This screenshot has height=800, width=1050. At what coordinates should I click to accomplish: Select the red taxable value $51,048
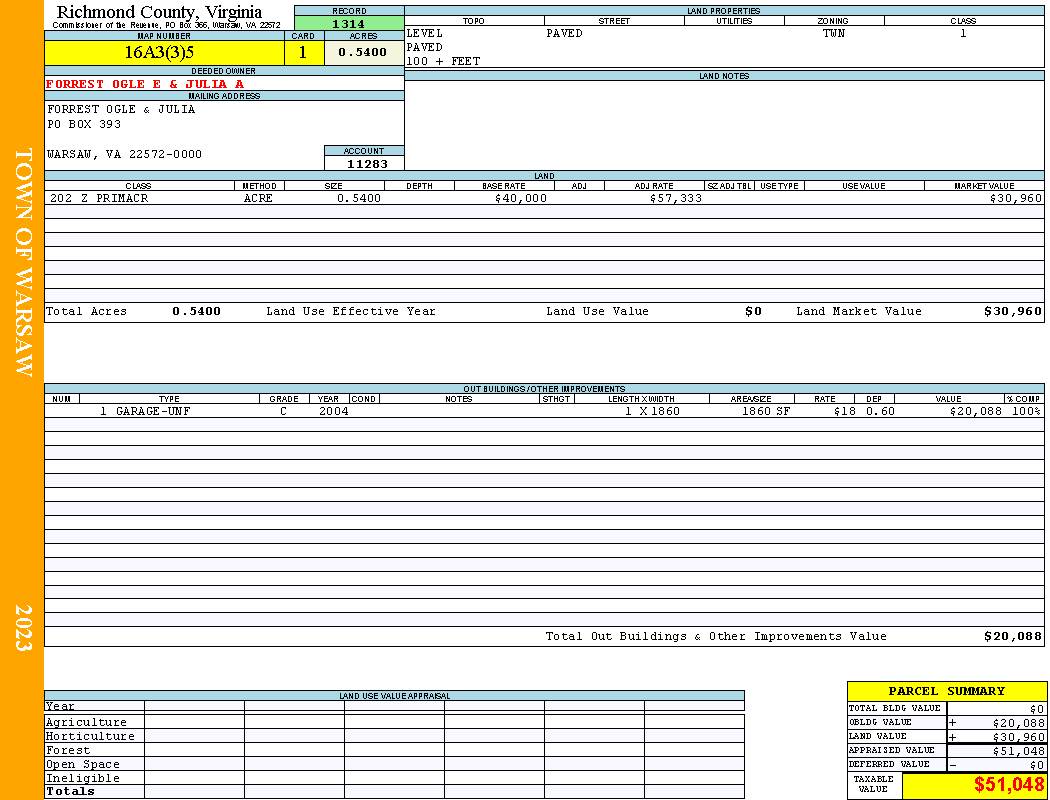click(x=1009, y=785)
